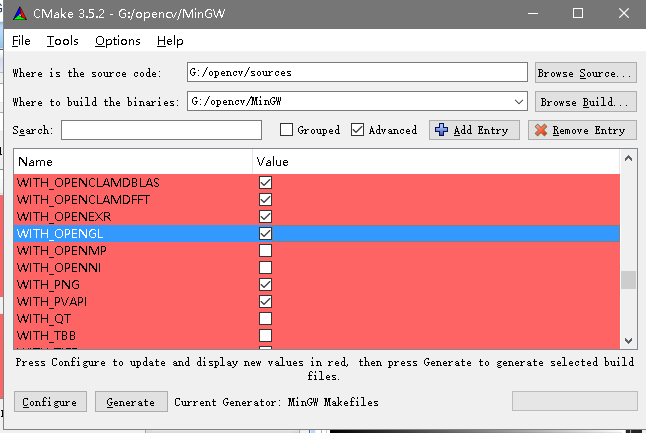Enable the Grouped checkbox

coord(286,130)
